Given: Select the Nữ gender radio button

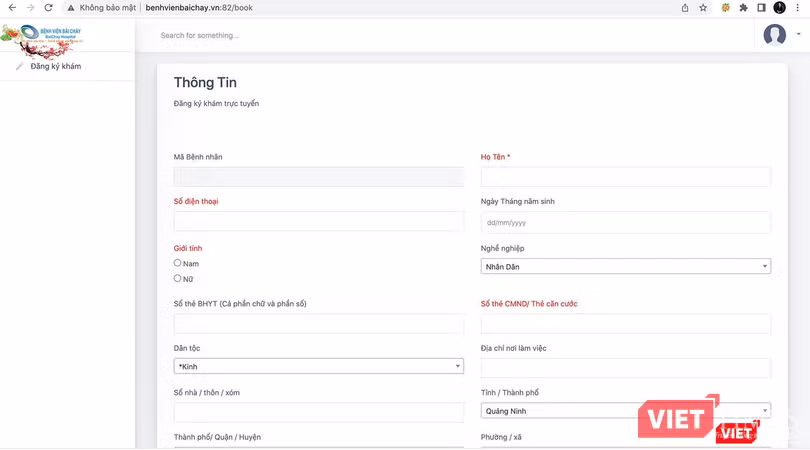Looking at the screenshot, I should [178, 278].
